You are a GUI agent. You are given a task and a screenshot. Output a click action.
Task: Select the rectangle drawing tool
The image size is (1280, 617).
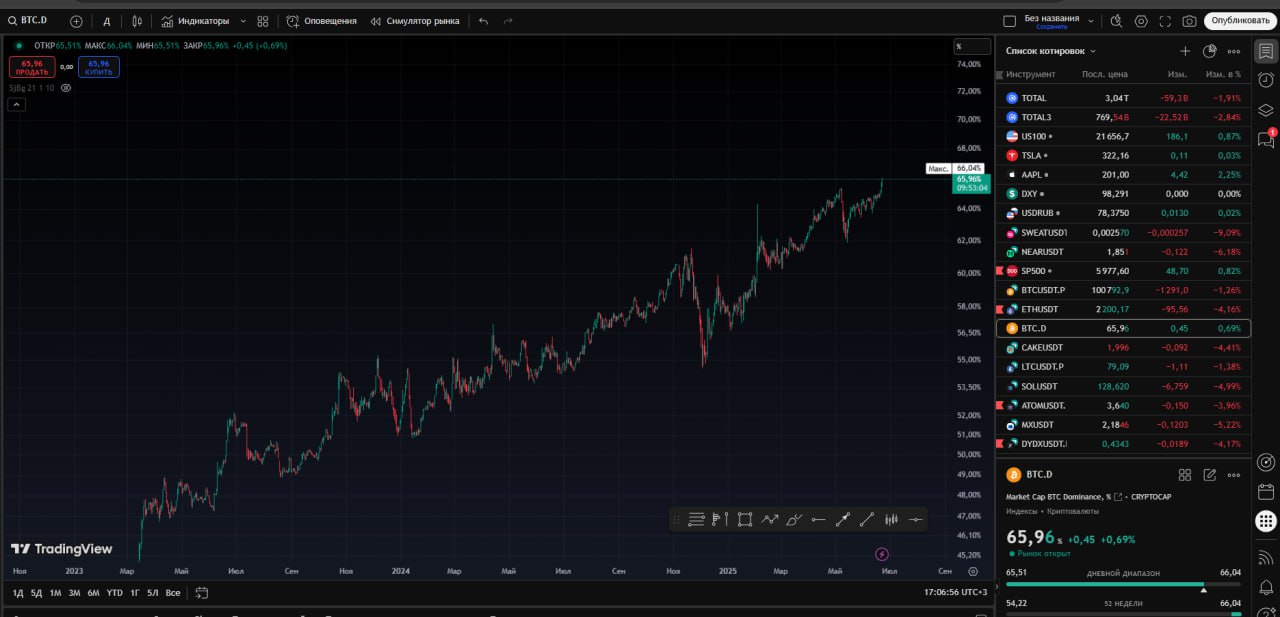[745, 519]
